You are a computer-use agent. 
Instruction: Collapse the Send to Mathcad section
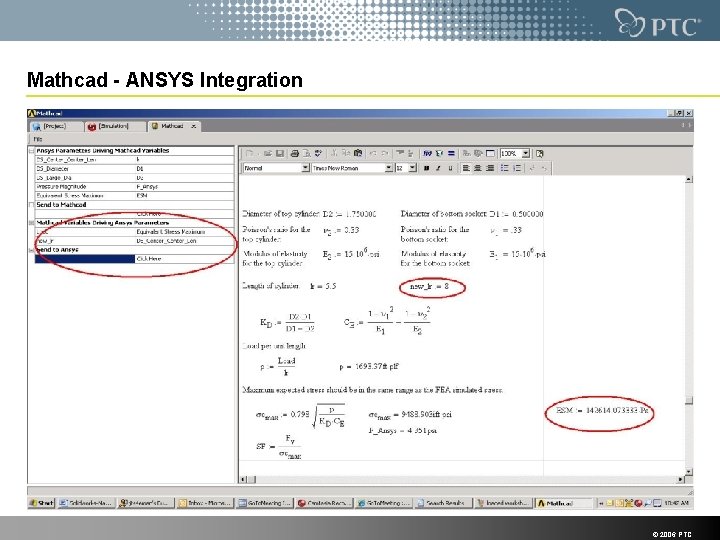32,205
